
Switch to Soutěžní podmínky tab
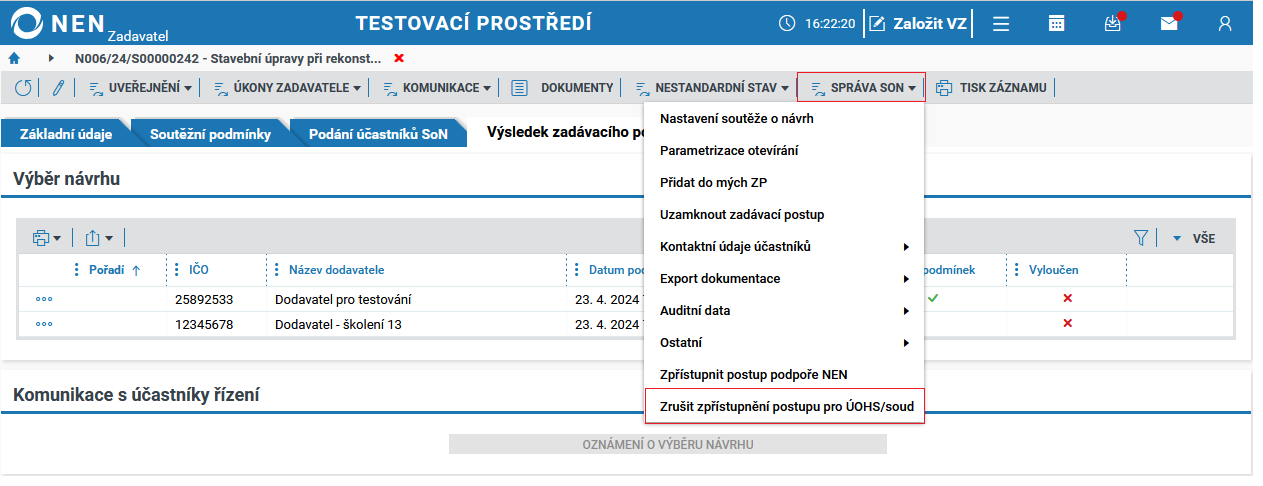click(x=210, y=133)
